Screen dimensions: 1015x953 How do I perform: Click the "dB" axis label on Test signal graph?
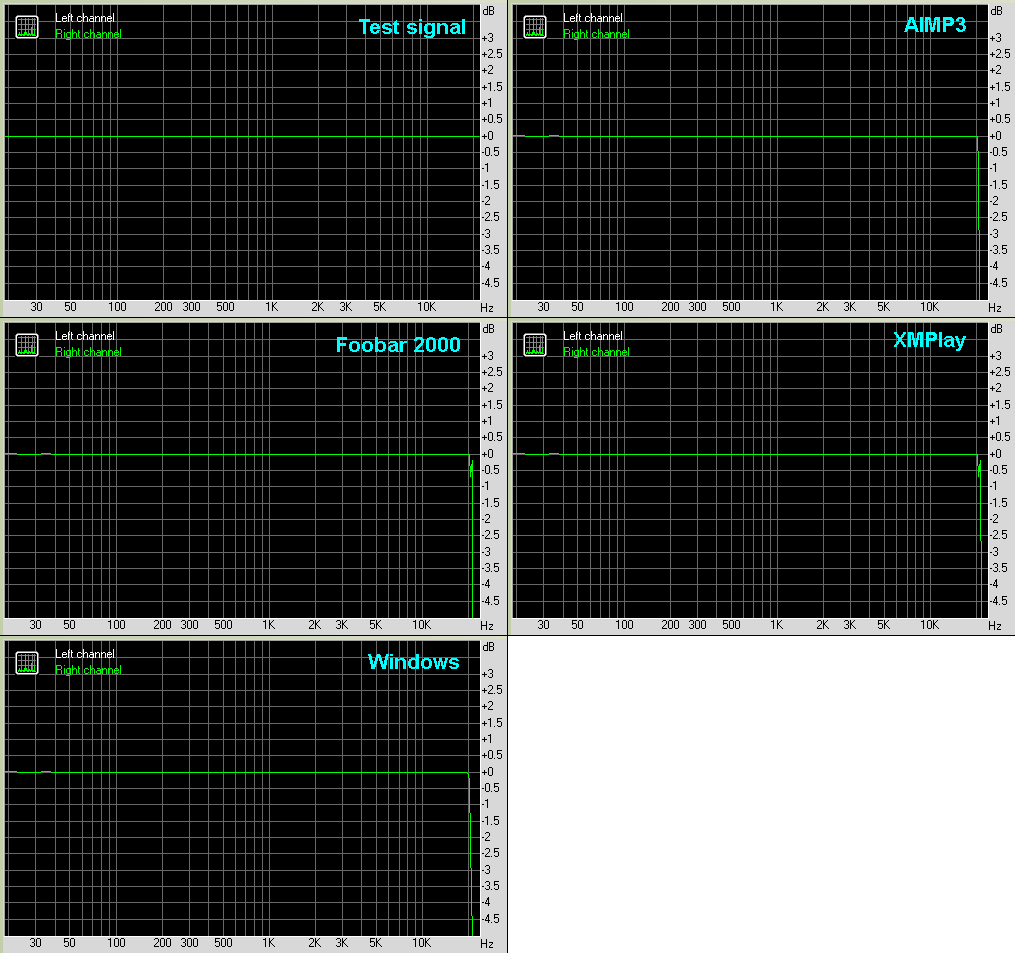488,11
